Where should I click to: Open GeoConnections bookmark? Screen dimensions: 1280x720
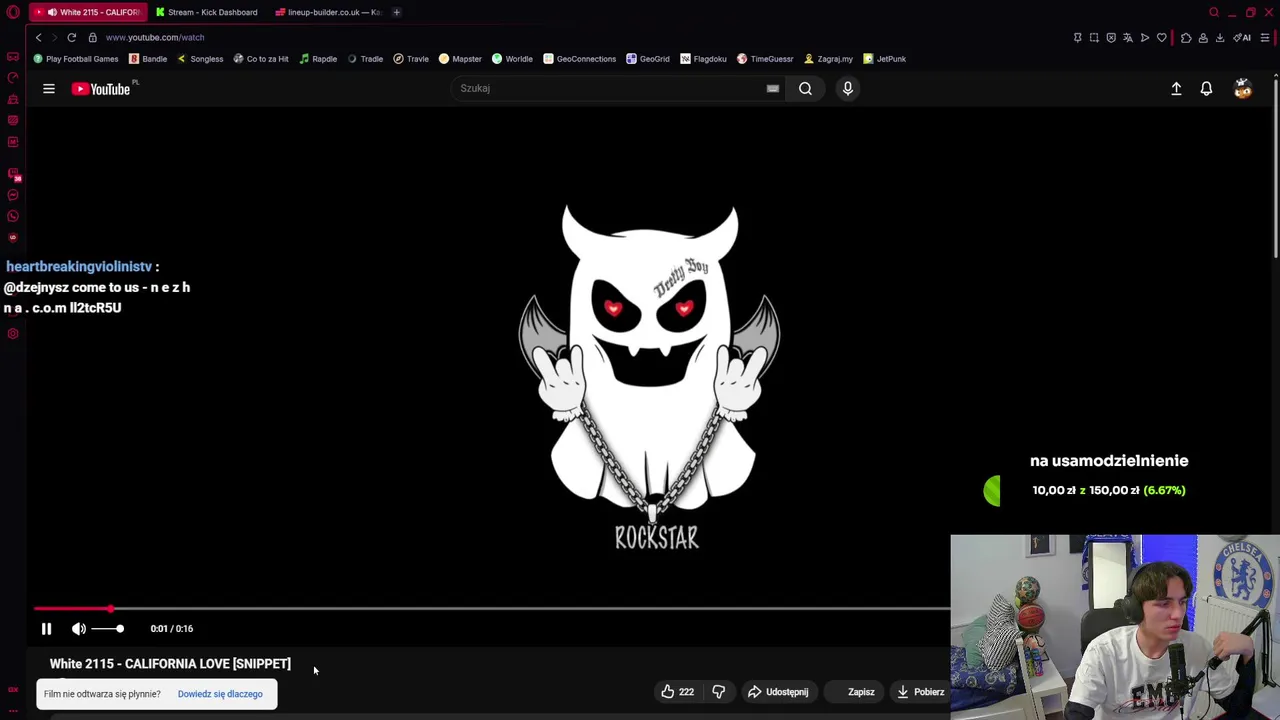pos(580,59)
